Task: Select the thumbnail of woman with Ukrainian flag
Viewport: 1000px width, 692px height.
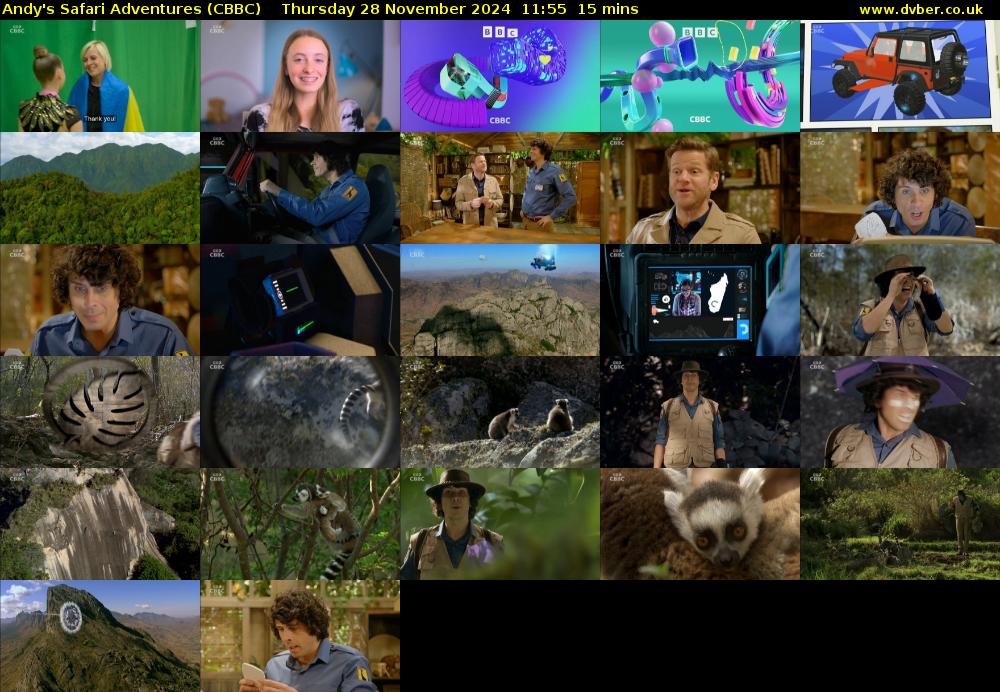Action: coord(99,76)
